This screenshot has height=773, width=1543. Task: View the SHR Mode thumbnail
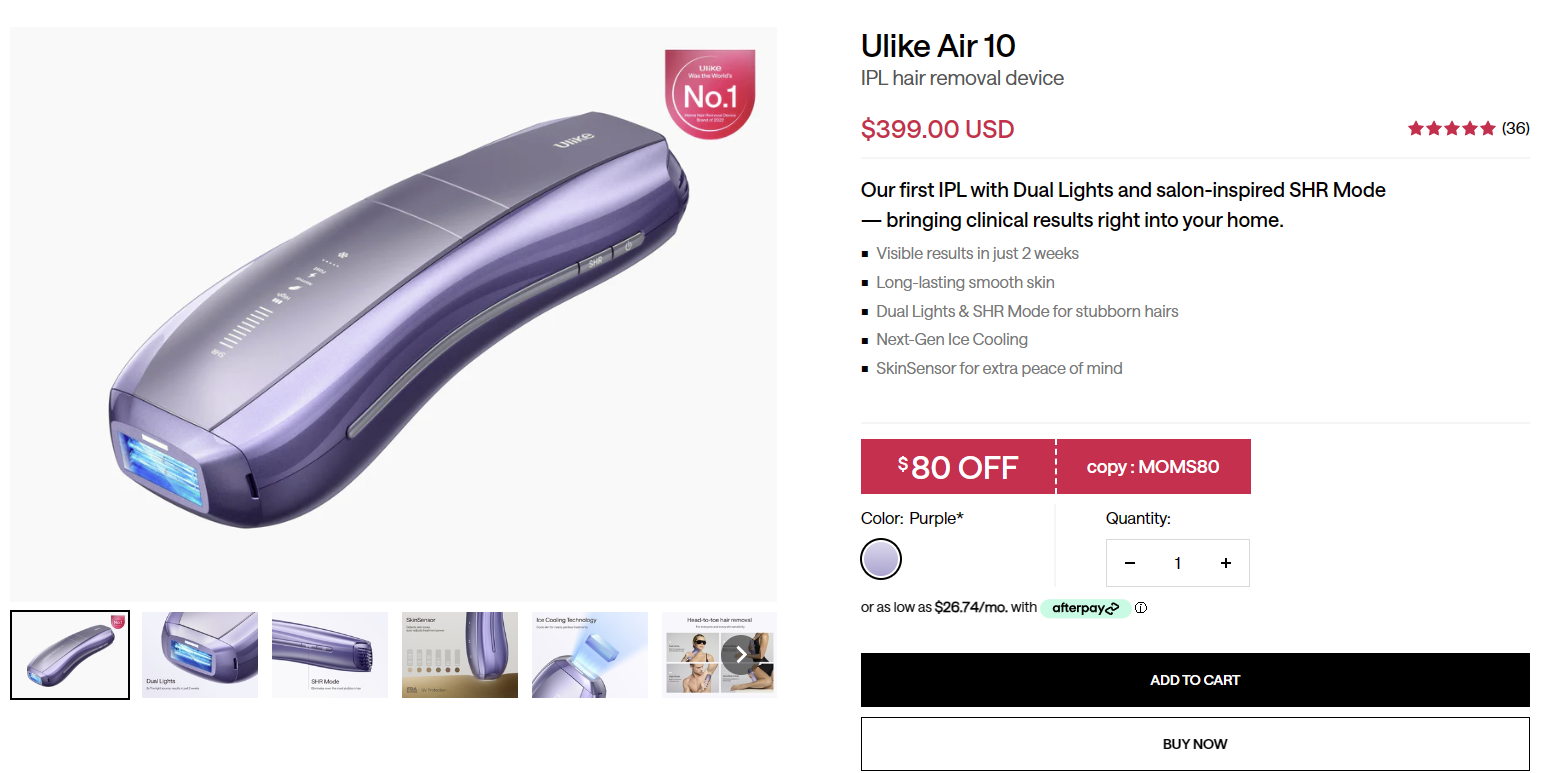click(x=330, y=655)
